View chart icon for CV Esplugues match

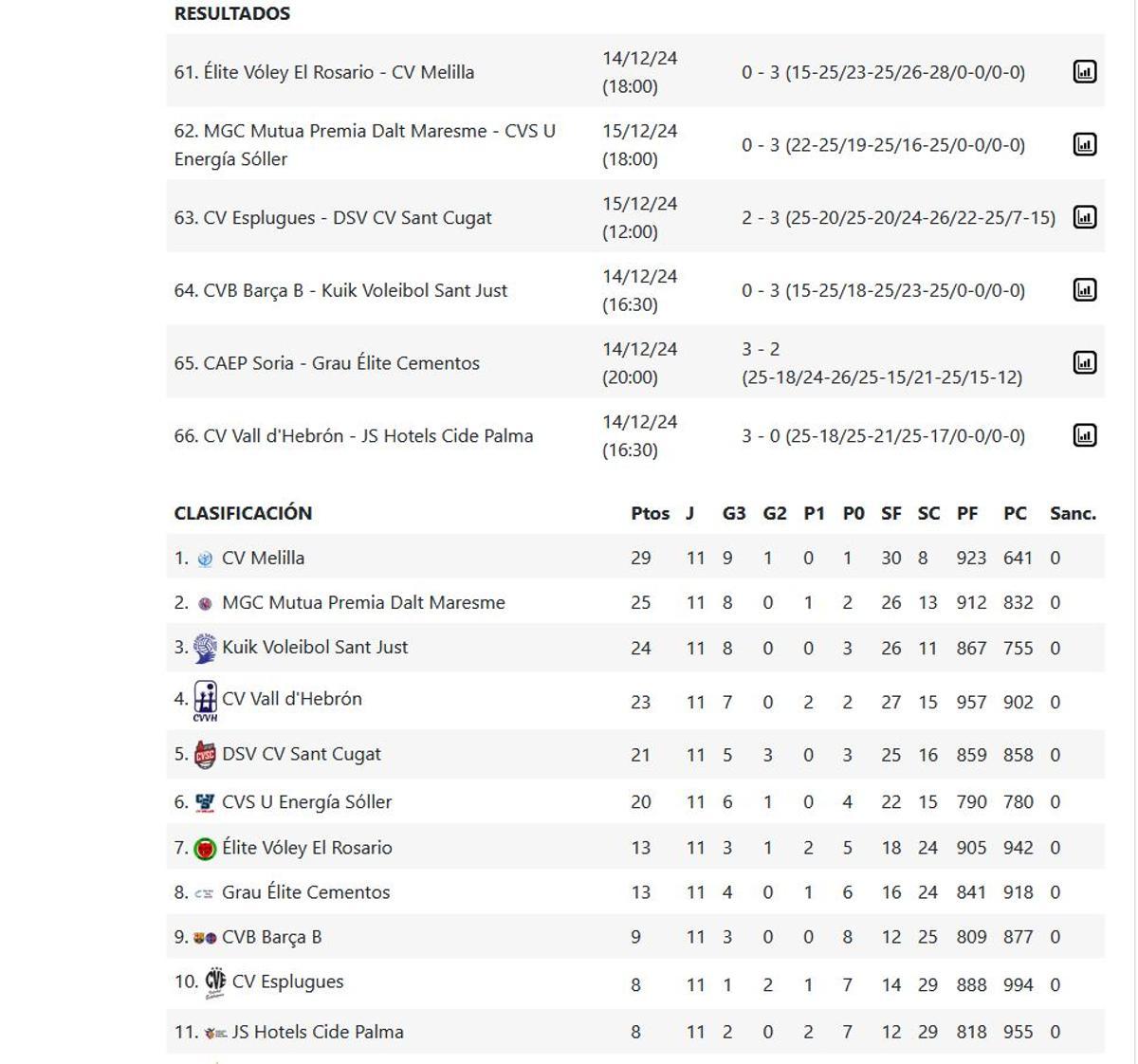1084,216
